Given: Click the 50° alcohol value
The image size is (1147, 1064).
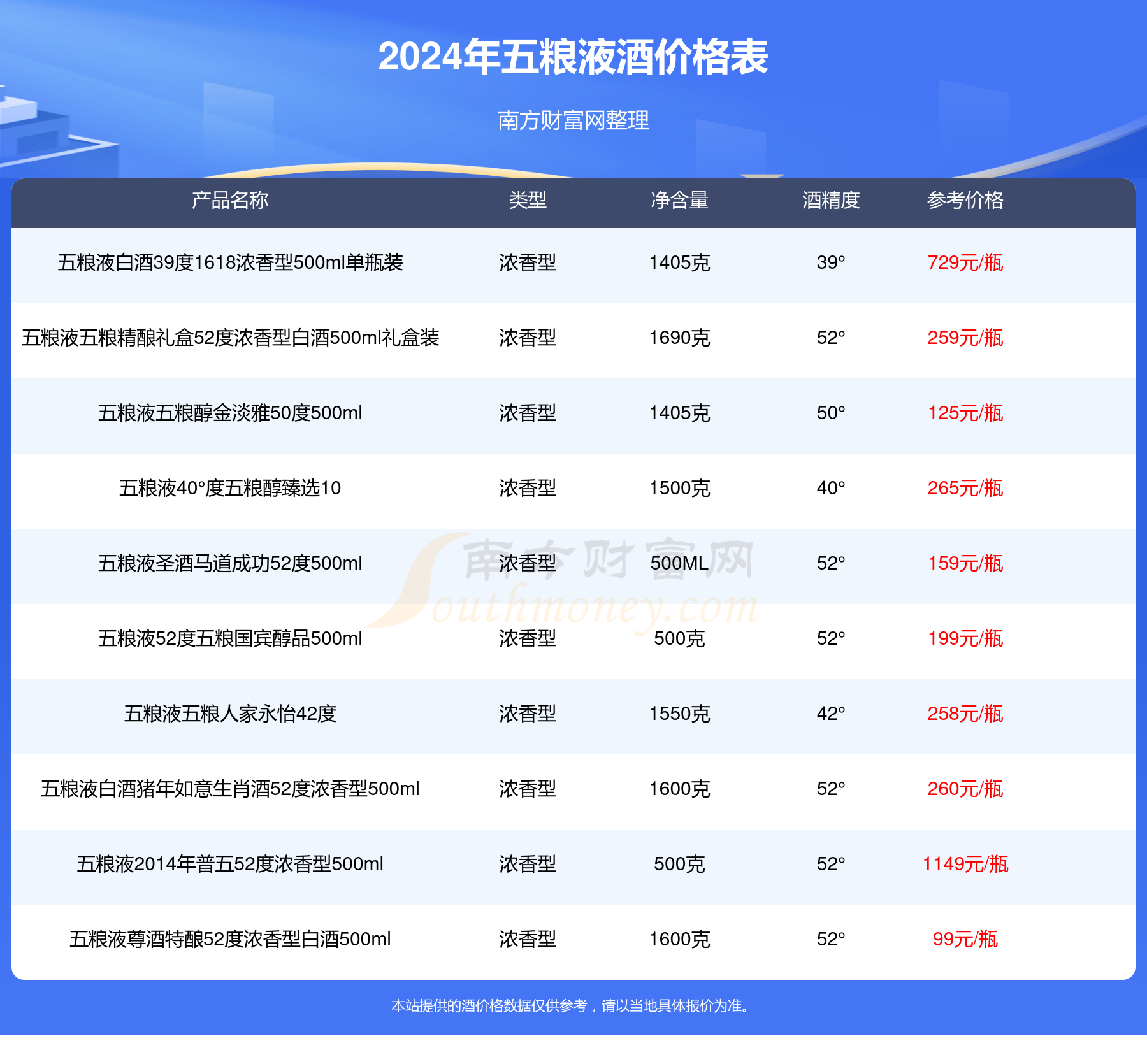Looking at the screenshot, I should click(831, 413).
